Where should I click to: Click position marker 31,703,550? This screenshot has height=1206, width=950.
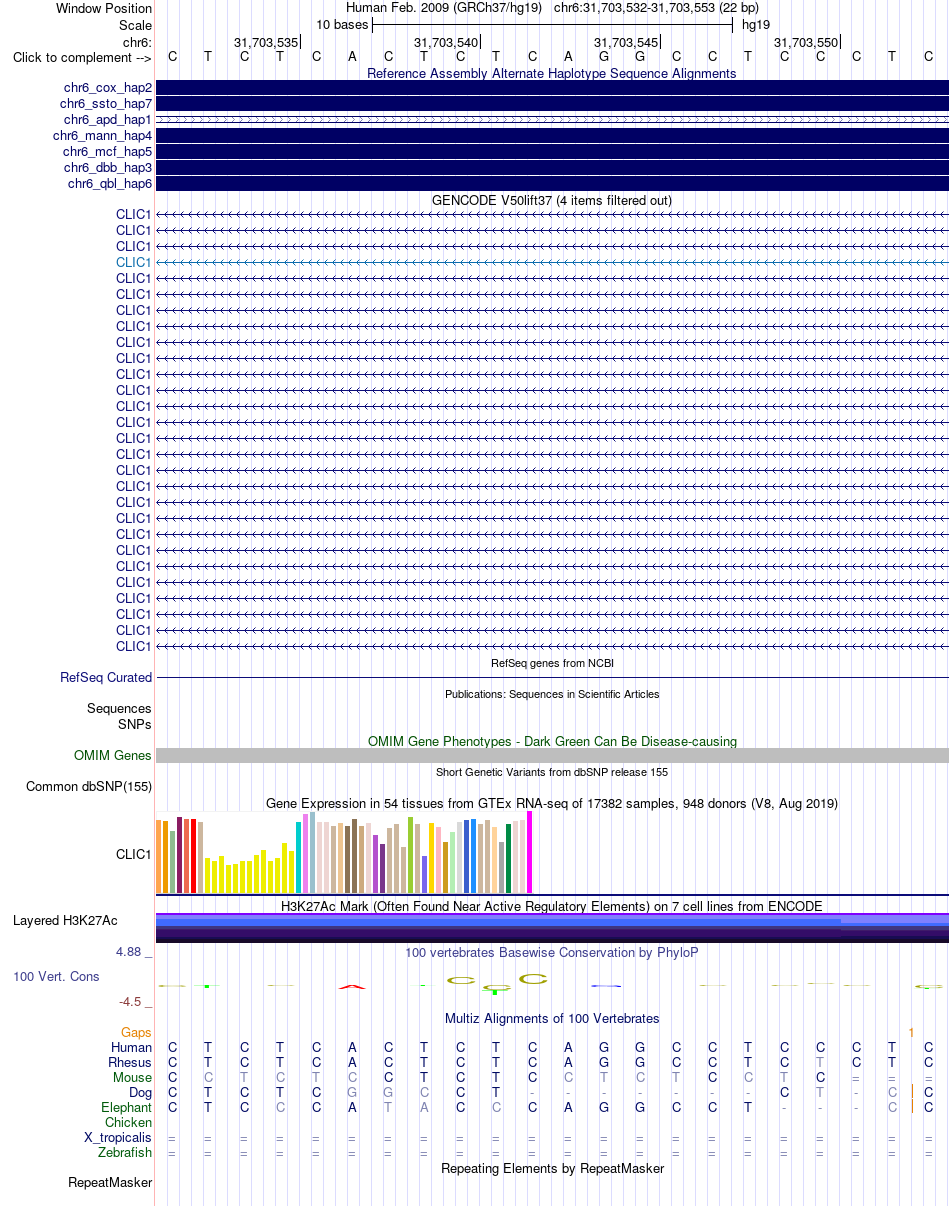pos(806,42)
